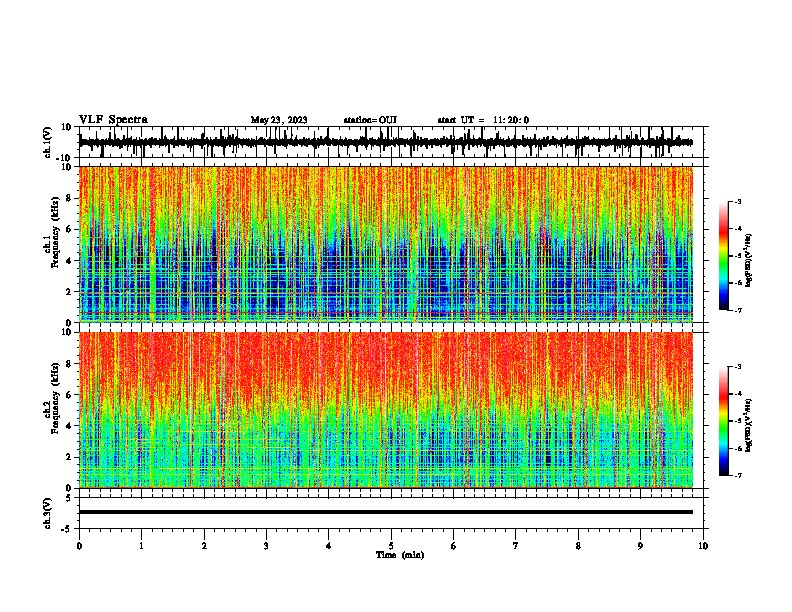This screenshot has height=612, width=792.
Task: Click the "4" kHz tick of ch.2 spectrogram
Action: click(x=70, y=426)
